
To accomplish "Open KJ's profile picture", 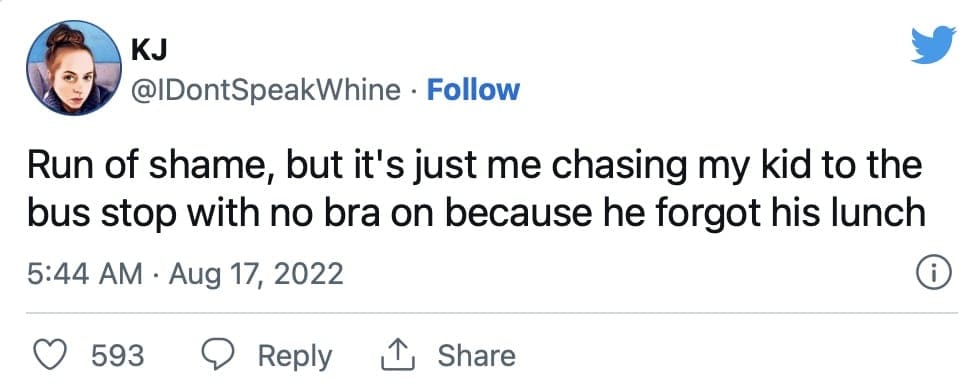I will coord(74,67).
